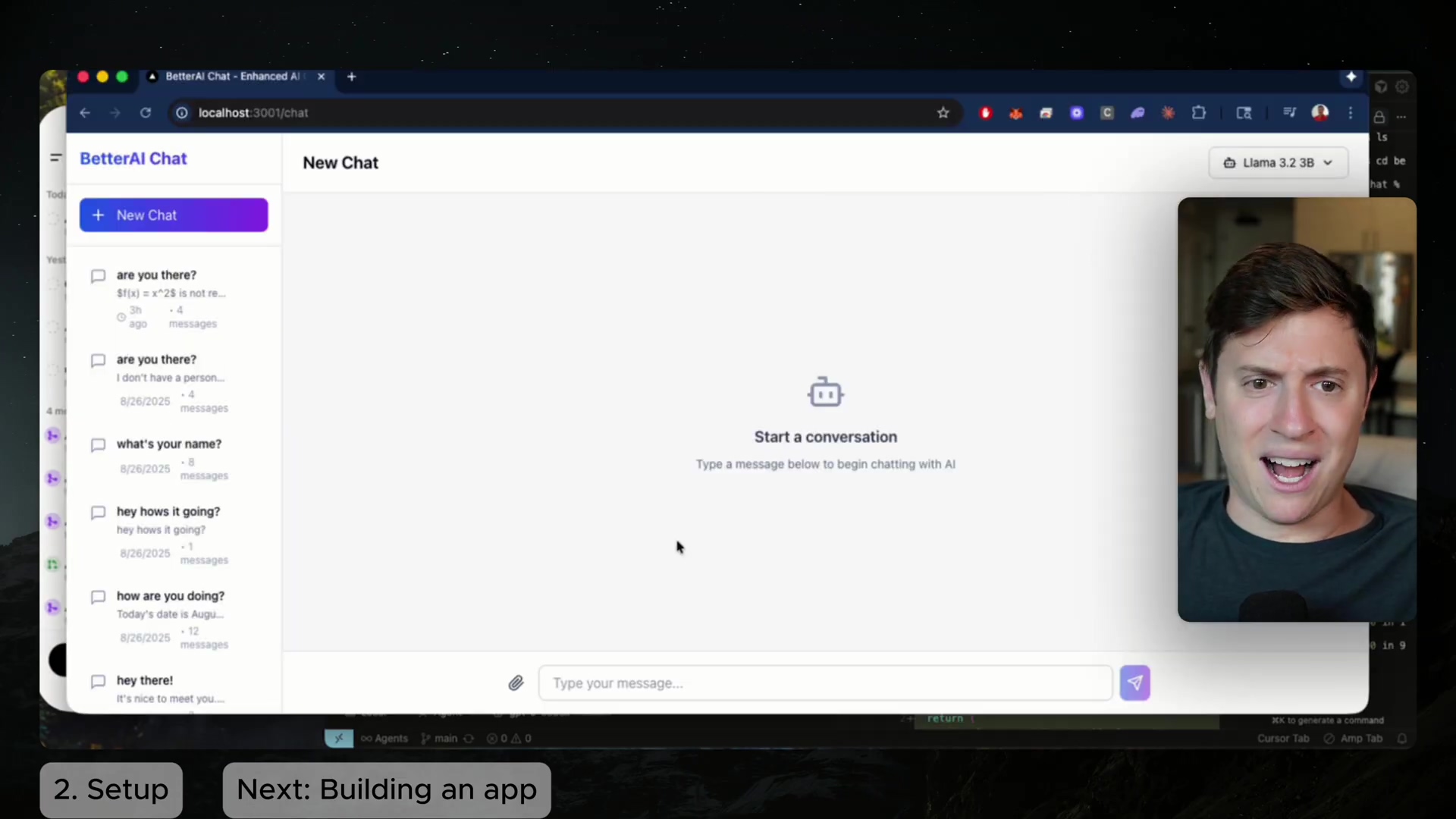Click the site info icon in address bar
1456x819 pixels.
182,113
